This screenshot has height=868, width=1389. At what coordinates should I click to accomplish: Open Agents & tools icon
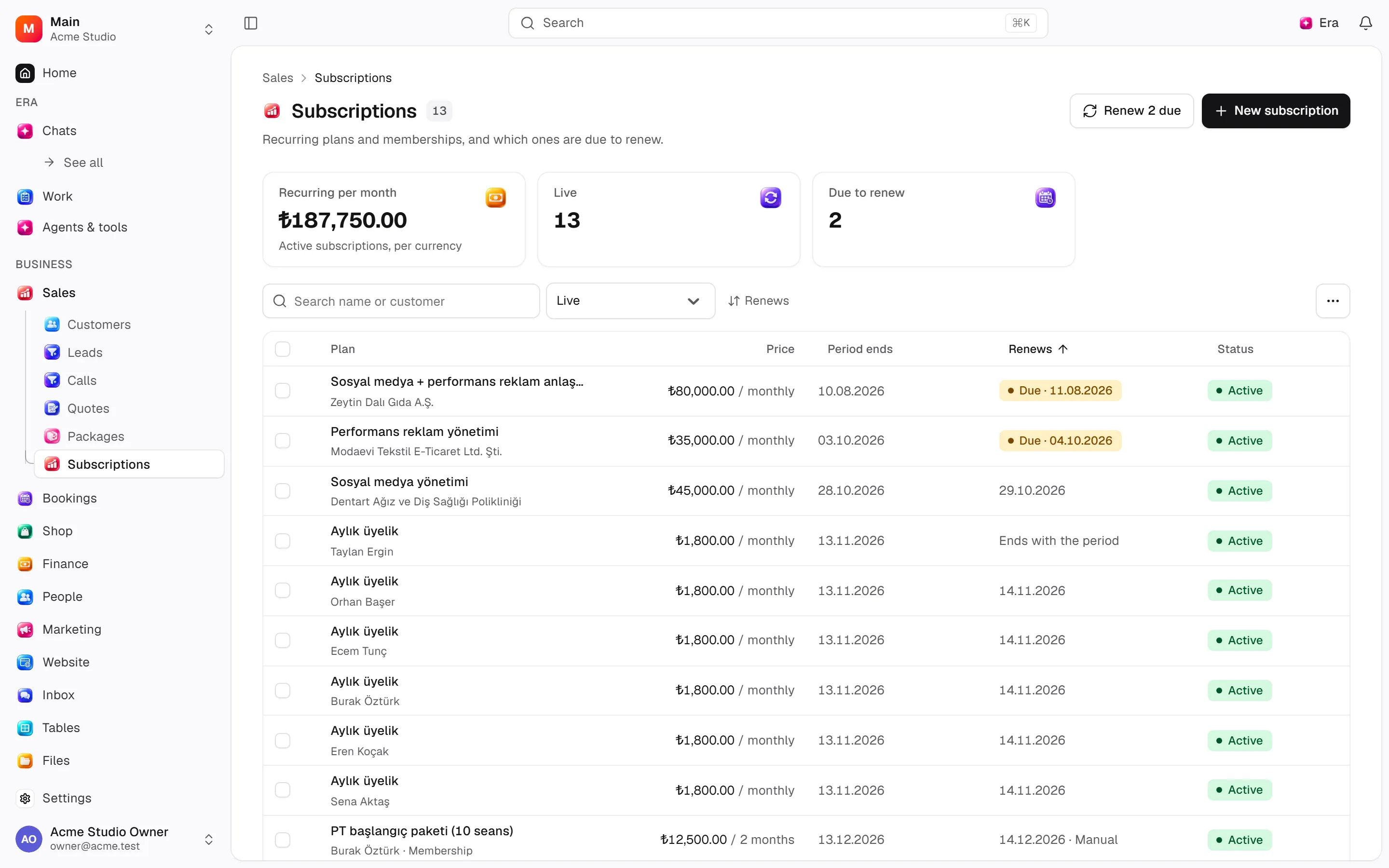coord(25,227)
